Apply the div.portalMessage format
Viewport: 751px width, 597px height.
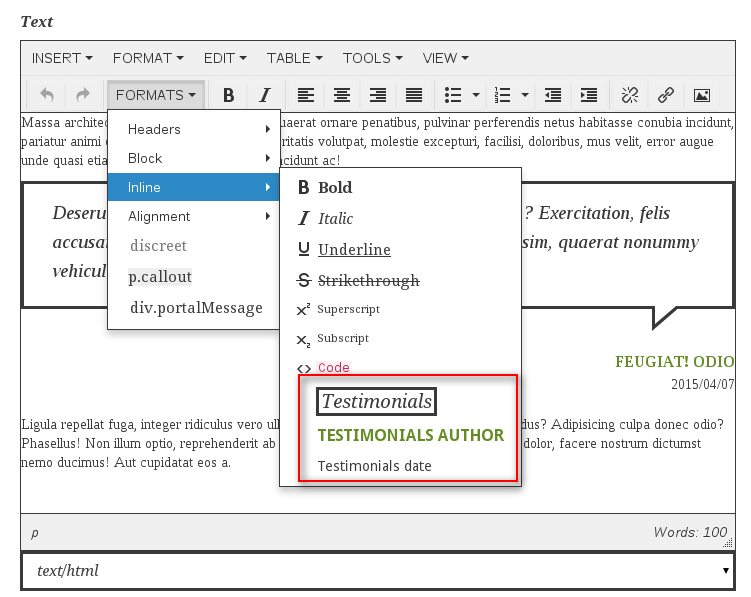pos(193,307)
